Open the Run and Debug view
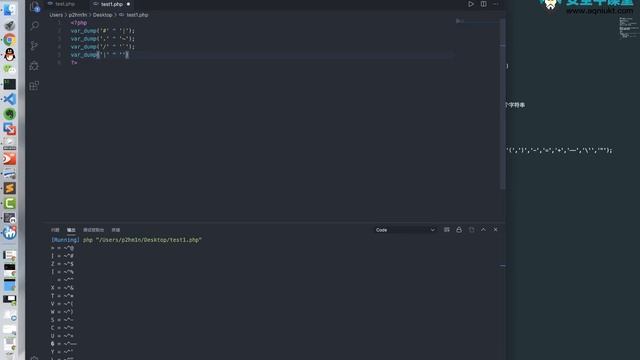This screenshot has height=360, width=640. point(35,65)
